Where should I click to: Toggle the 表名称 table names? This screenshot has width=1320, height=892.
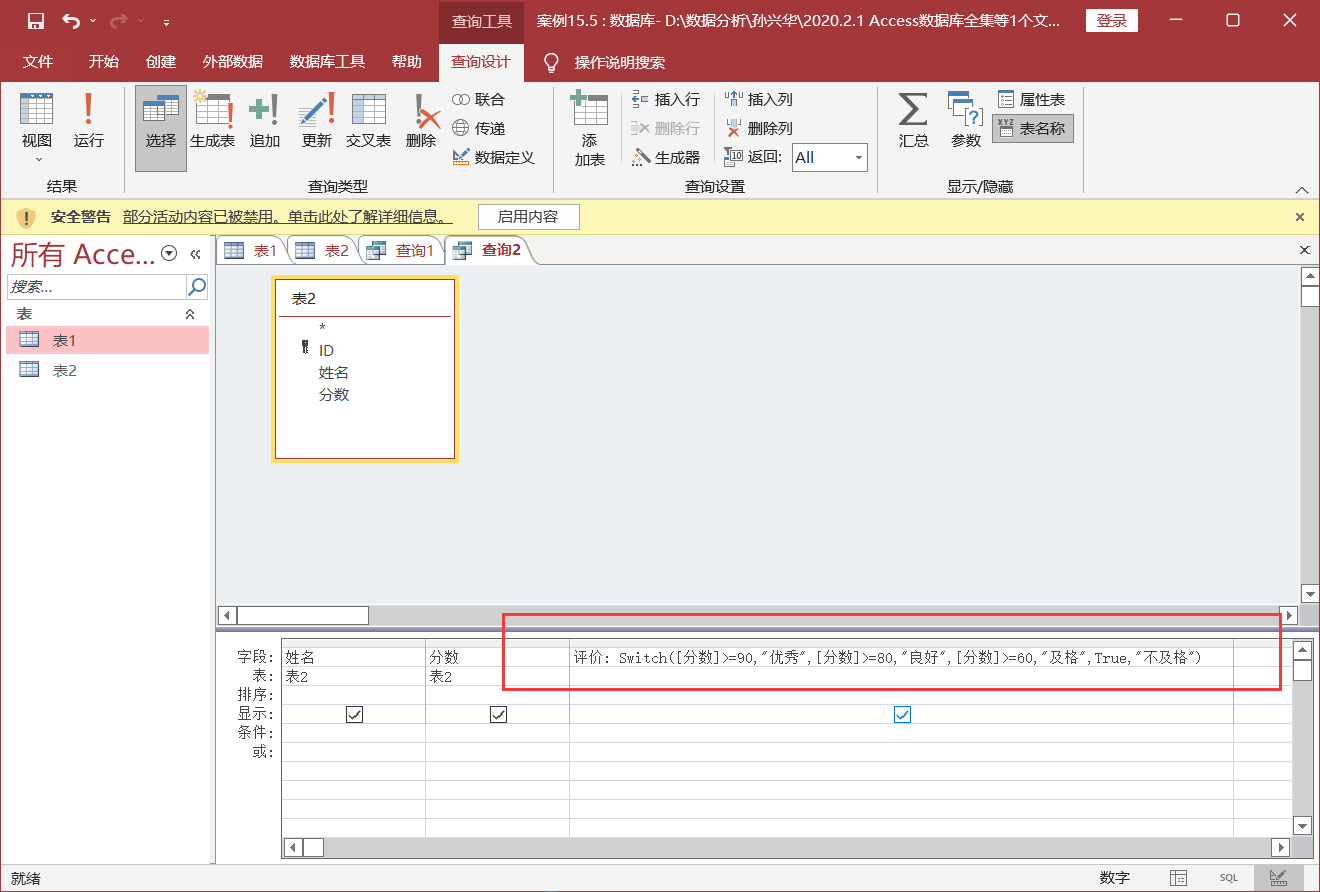[1032, 129]
